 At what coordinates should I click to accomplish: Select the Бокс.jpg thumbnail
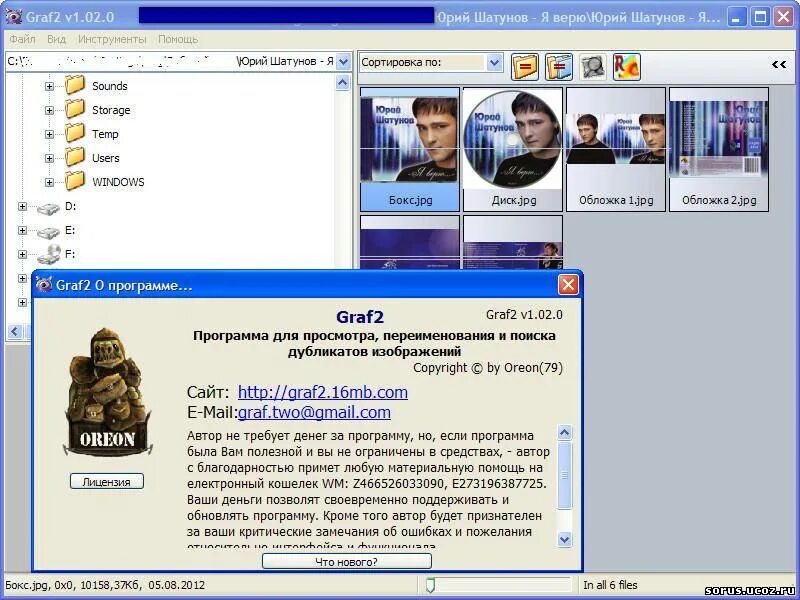click(410, 149)
